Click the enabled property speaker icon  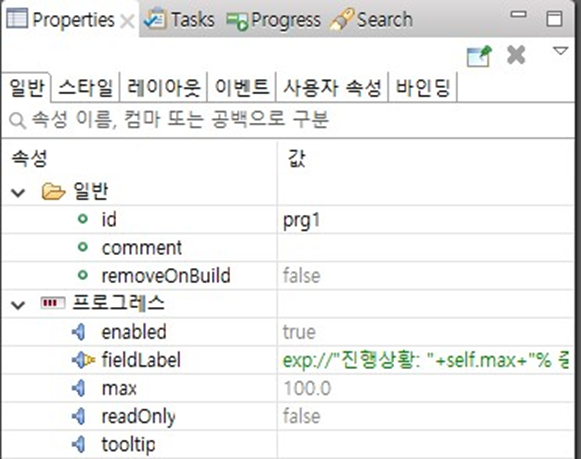(x=79, y=332)
